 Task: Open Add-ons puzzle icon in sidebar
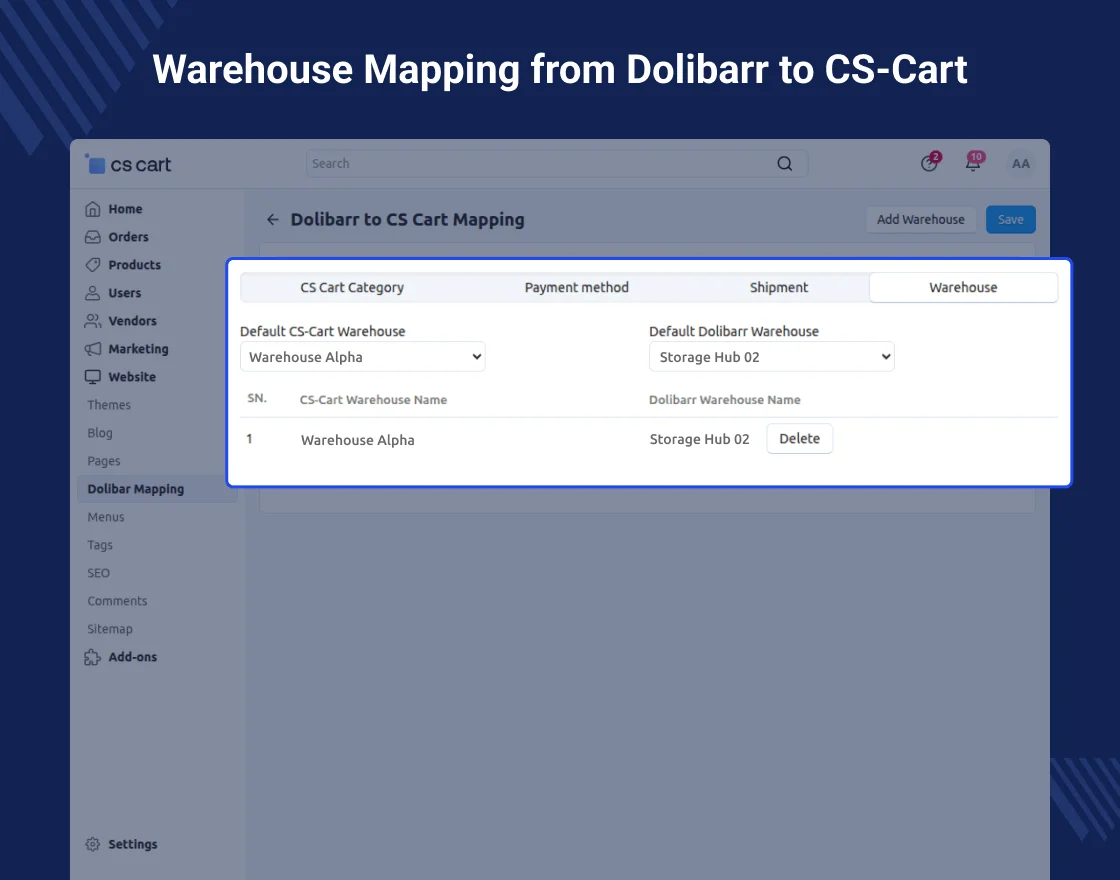pyautogui.click(x=93, y=657)
